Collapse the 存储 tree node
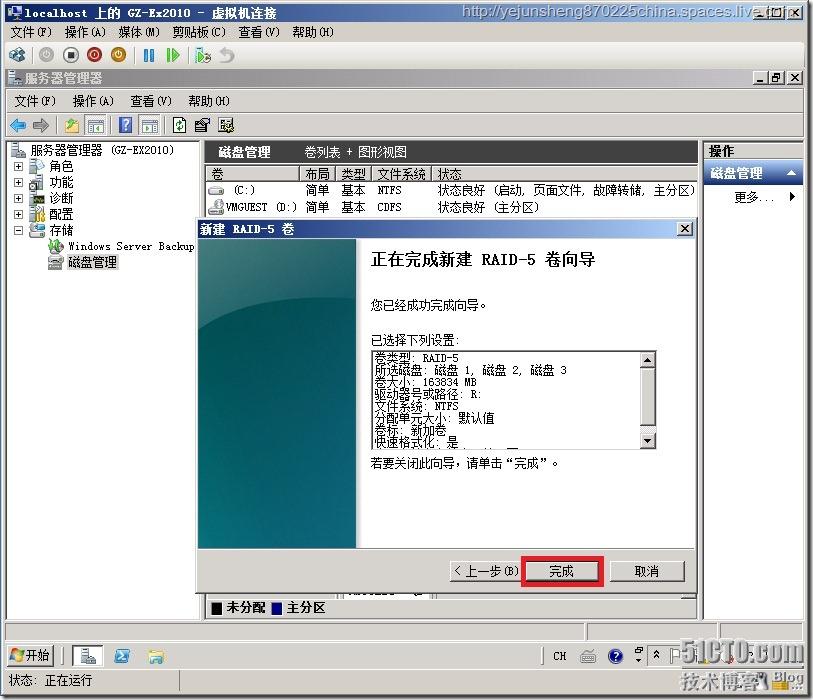This screenshot has height=700, width=813. click(18, 229)
